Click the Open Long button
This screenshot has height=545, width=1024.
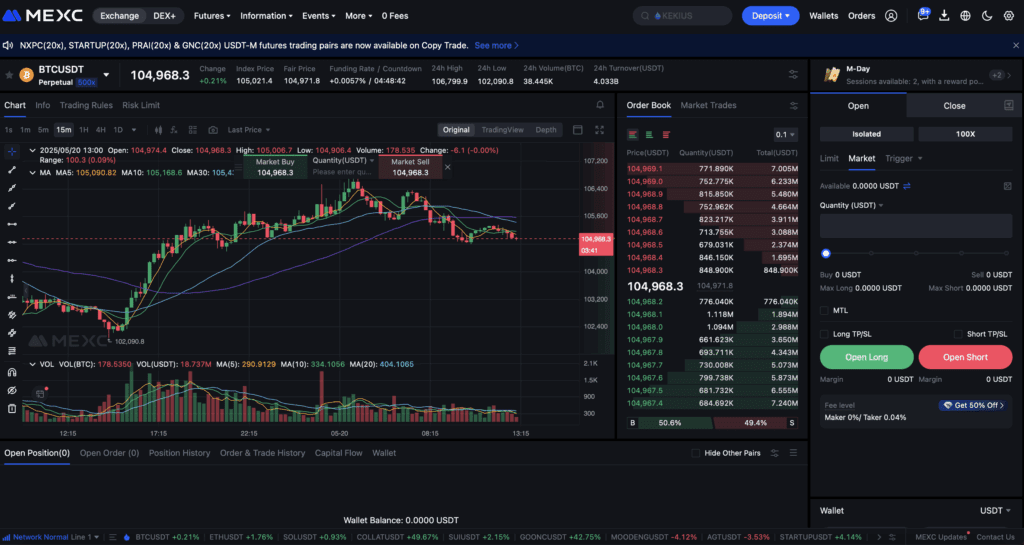867,357
